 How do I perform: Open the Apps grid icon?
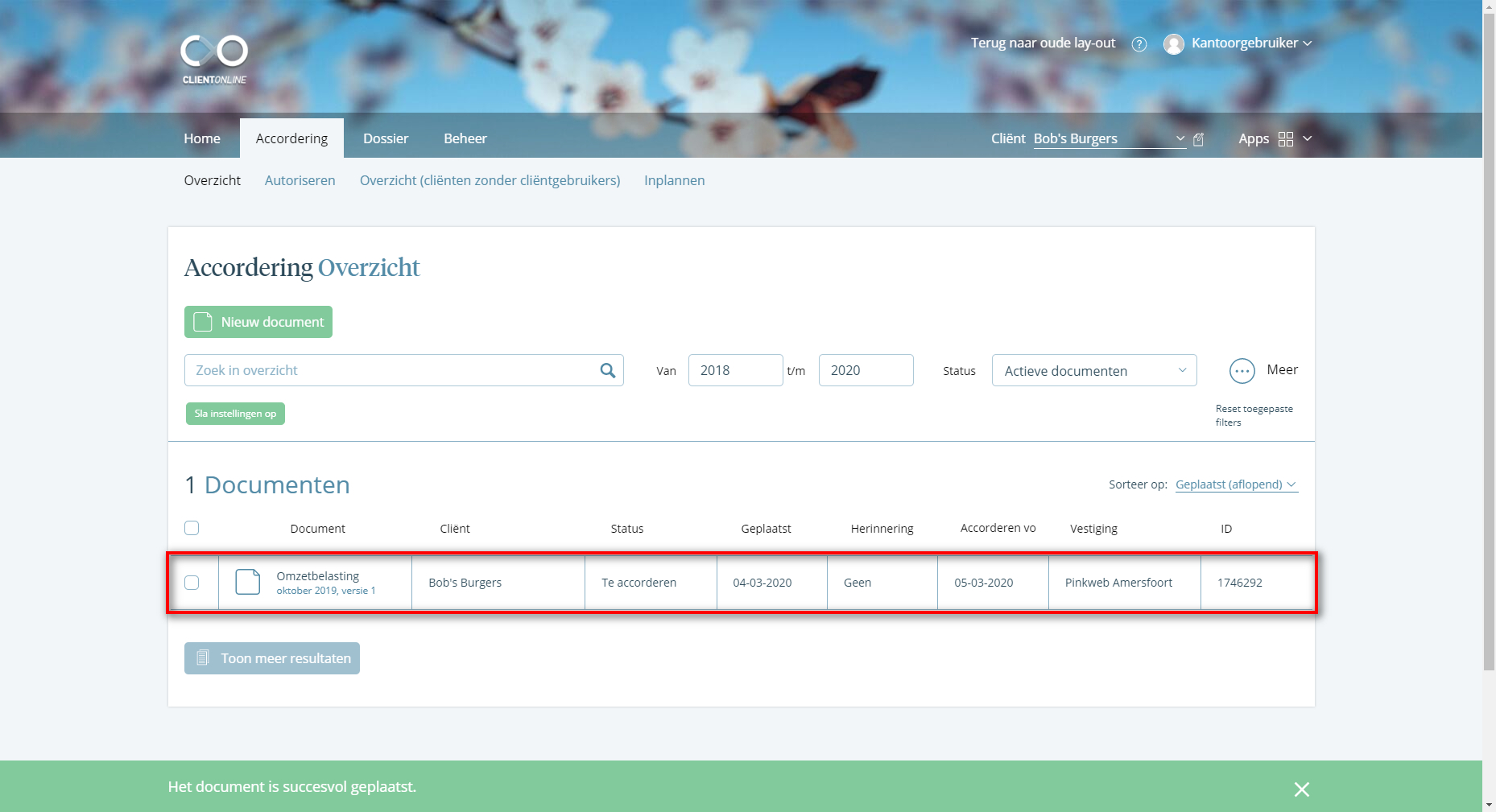(x=1286, y=139)
